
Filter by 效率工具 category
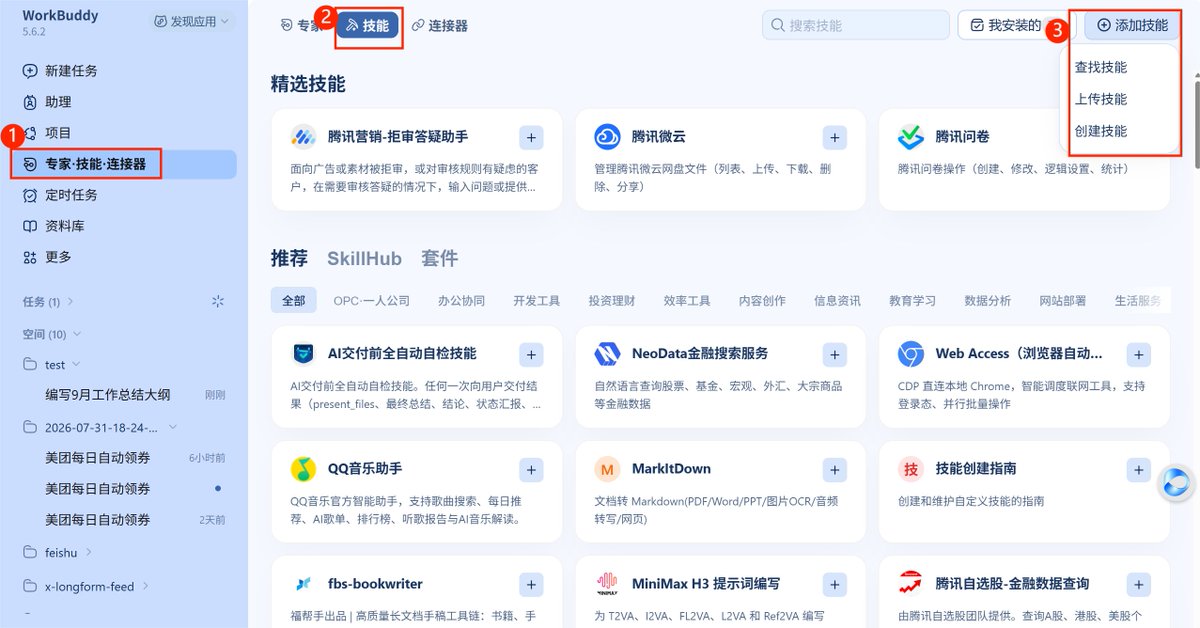(x=687, y=300)
